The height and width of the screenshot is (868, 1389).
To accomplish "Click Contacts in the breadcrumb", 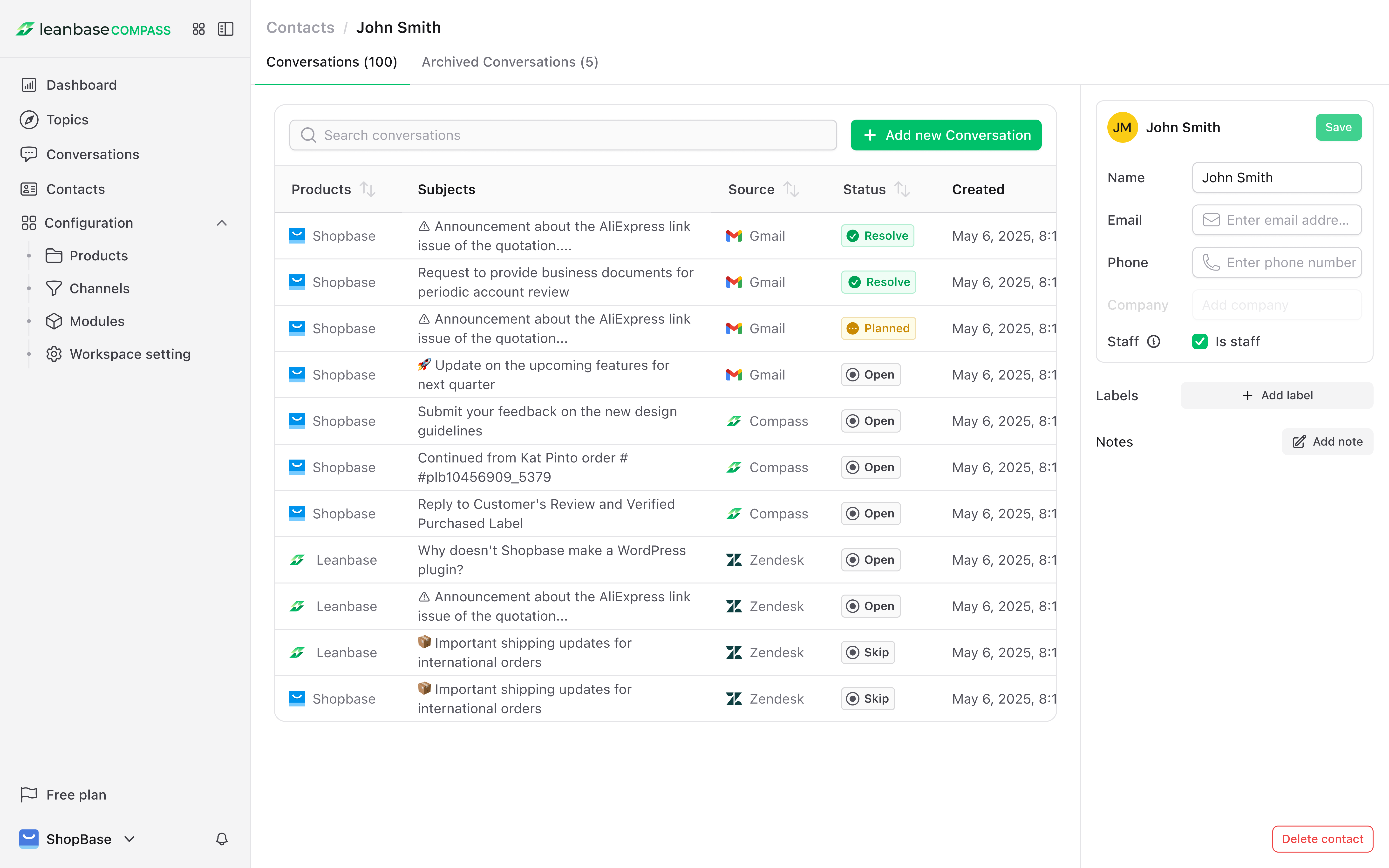I will 300,27.
